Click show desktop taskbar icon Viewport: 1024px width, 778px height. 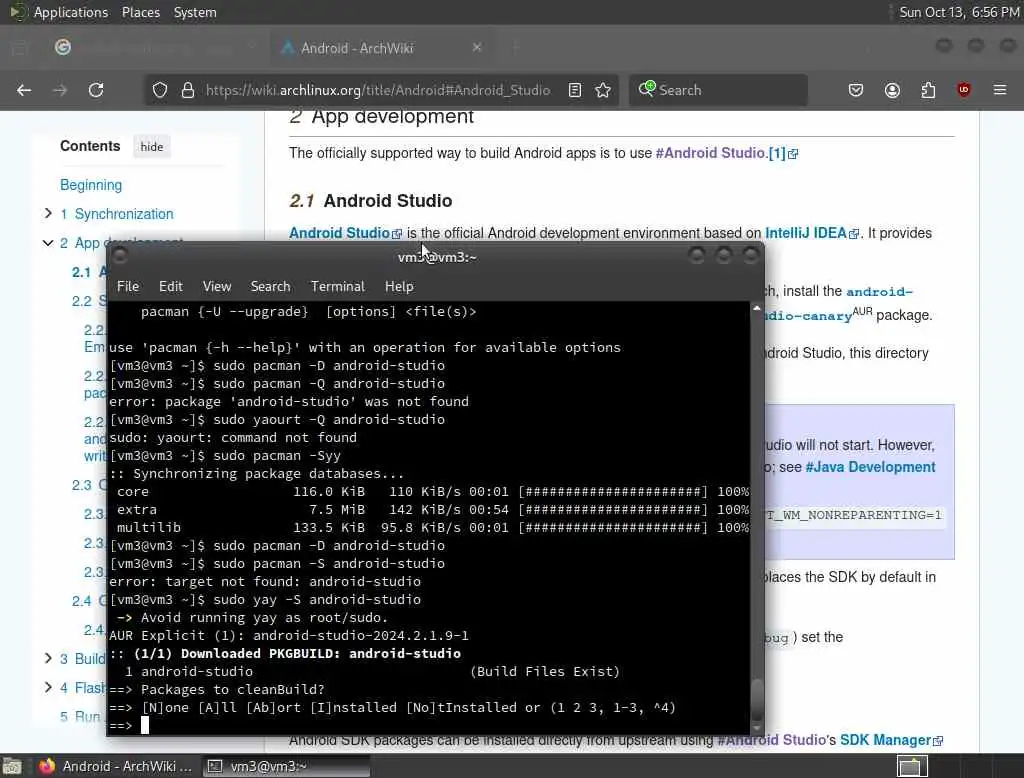pyautogui.click(x=12, y=766)
